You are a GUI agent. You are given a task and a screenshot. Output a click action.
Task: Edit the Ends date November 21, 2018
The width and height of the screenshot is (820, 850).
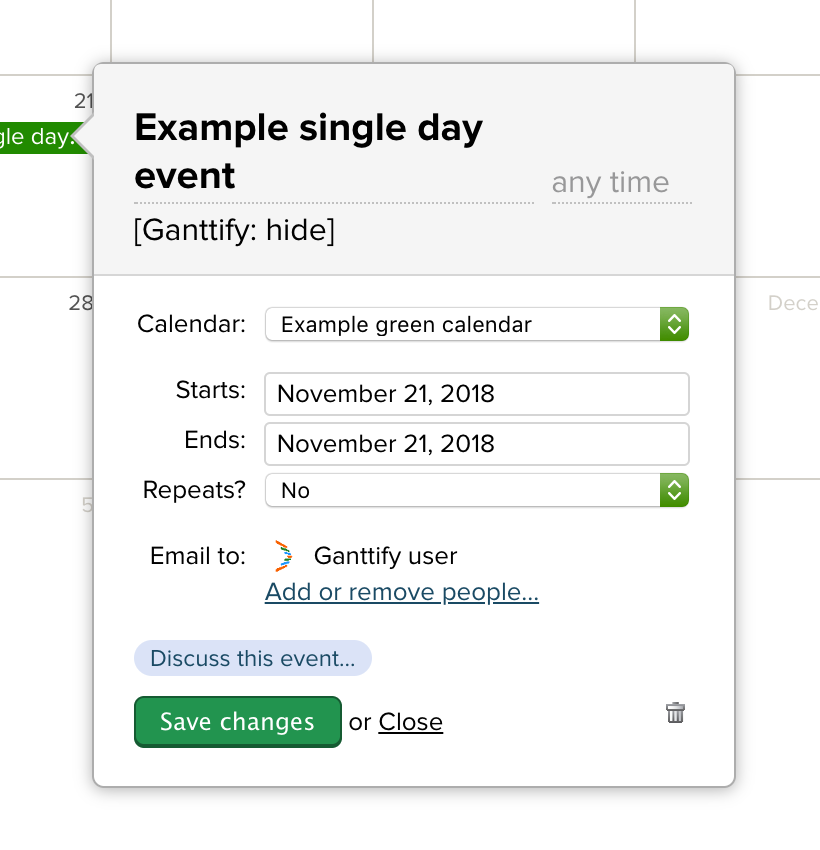pos(476,443)
